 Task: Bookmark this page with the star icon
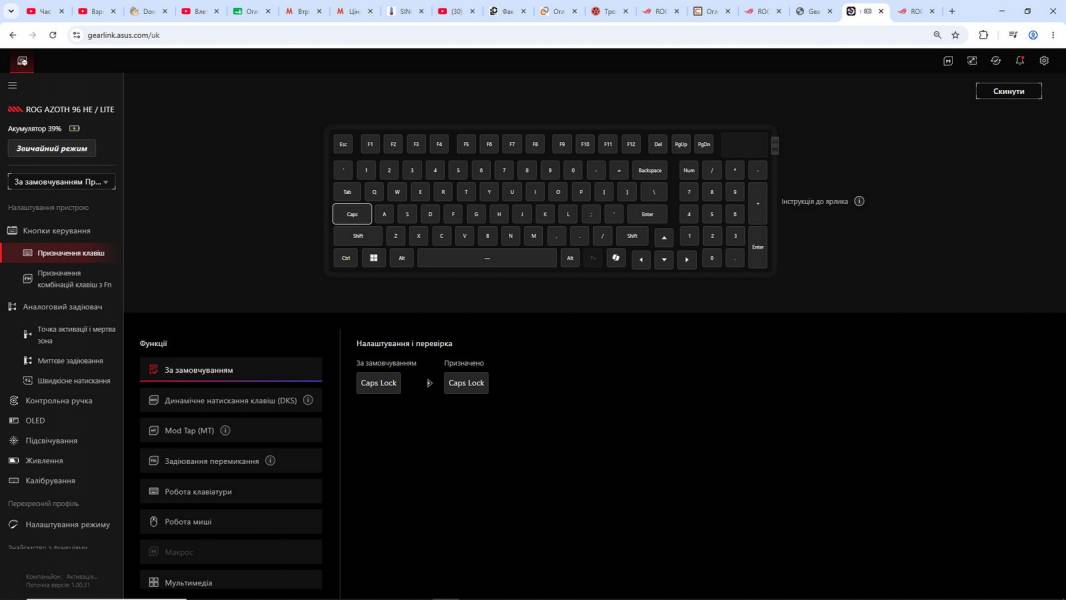click(955, 35)
